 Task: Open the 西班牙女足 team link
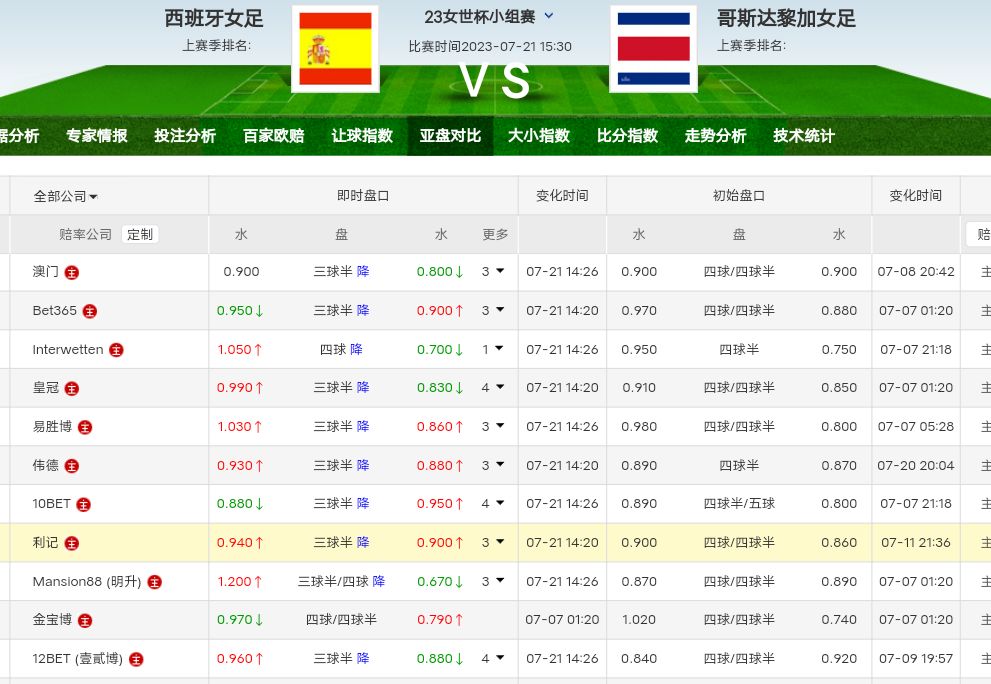pyautogui.click(x=214, y=18)
